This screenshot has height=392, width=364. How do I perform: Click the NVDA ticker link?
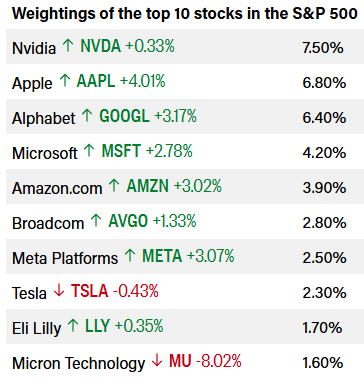(100, 46)
